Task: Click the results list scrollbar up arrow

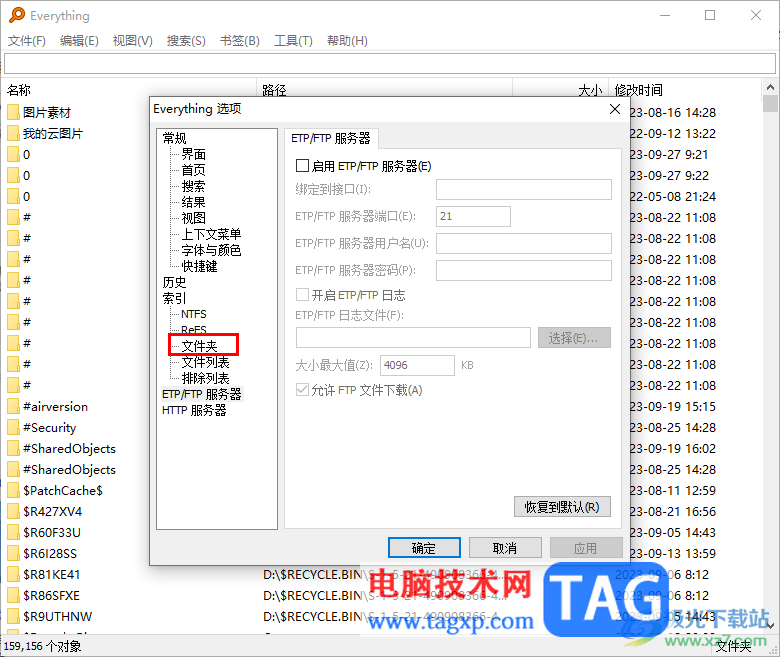Action: pyautogui.click(x=770, y=88)
